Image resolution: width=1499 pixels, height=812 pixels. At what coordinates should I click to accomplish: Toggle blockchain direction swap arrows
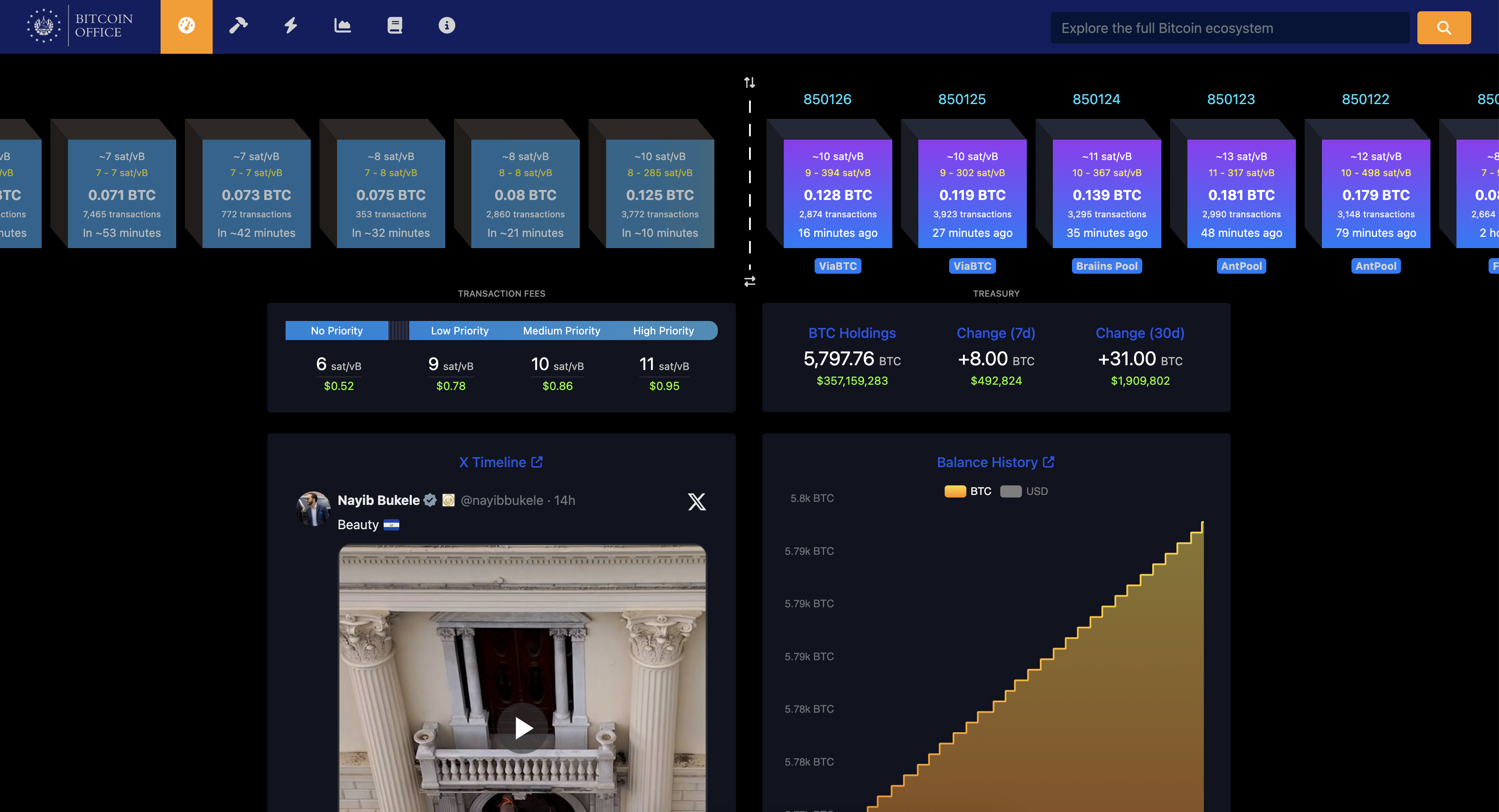(x=749, y=282)
